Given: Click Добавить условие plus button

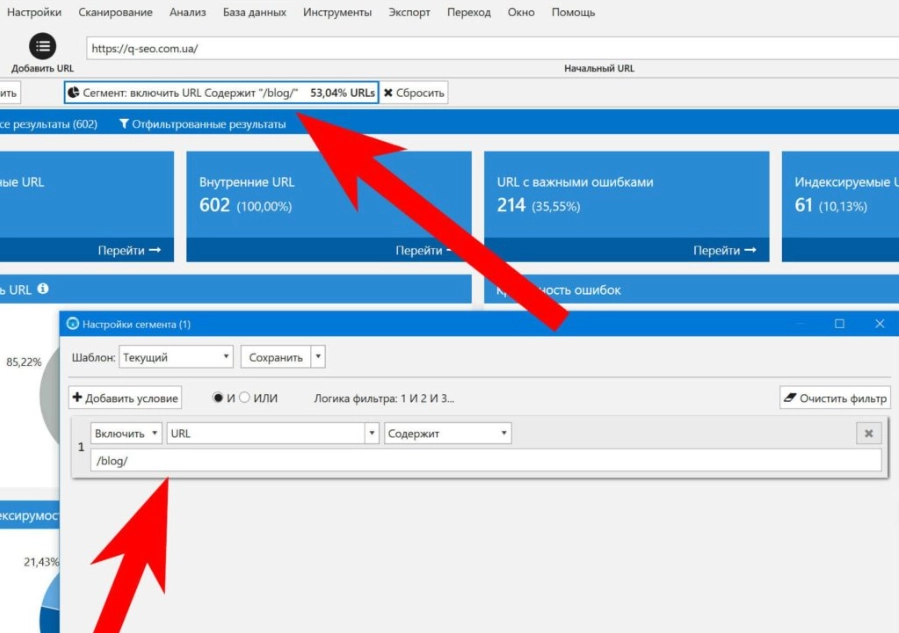Looking at the screenshot, I should point(125,398).
